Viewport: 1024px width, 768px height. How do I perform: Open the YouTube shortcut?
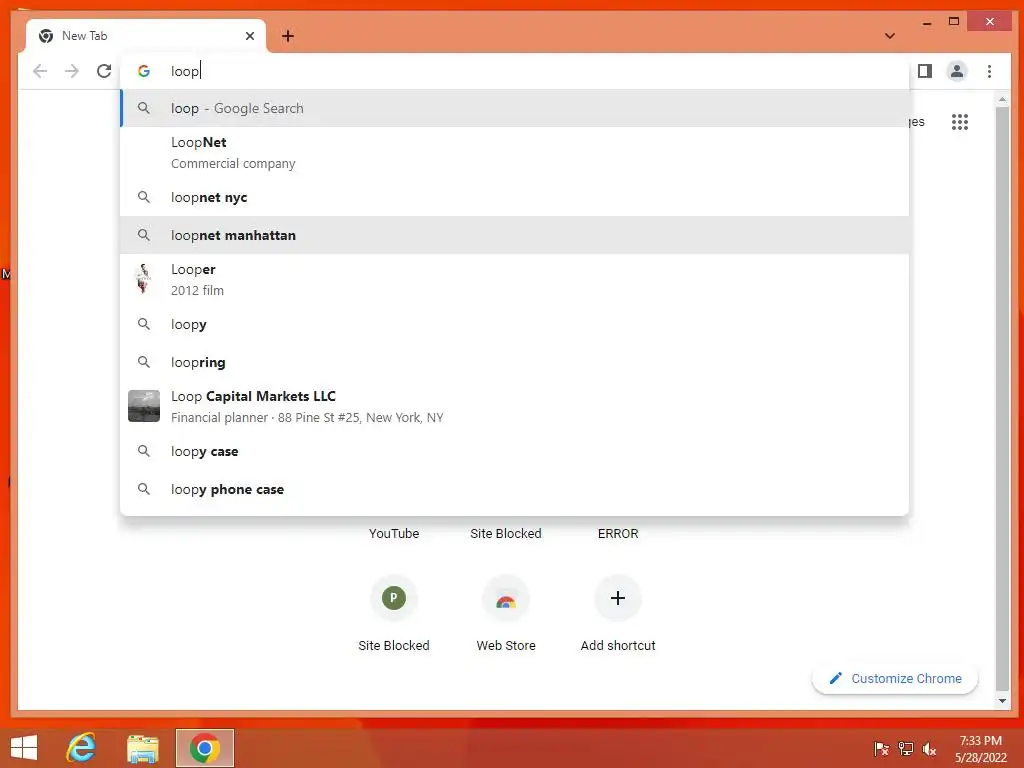pyautogui.click(x=394, y=534)
